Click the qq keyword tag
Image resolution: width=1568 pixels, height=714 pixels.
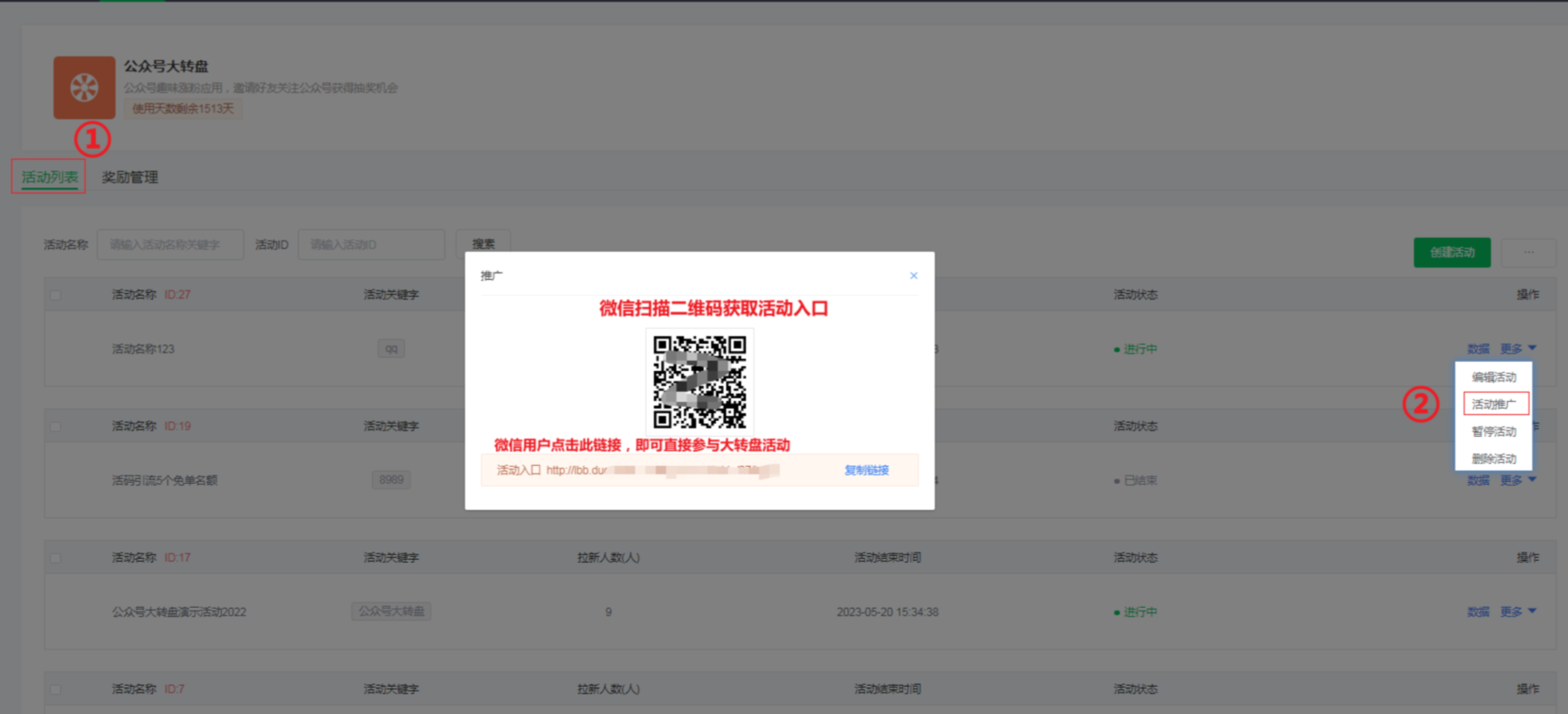pos(391,349)
